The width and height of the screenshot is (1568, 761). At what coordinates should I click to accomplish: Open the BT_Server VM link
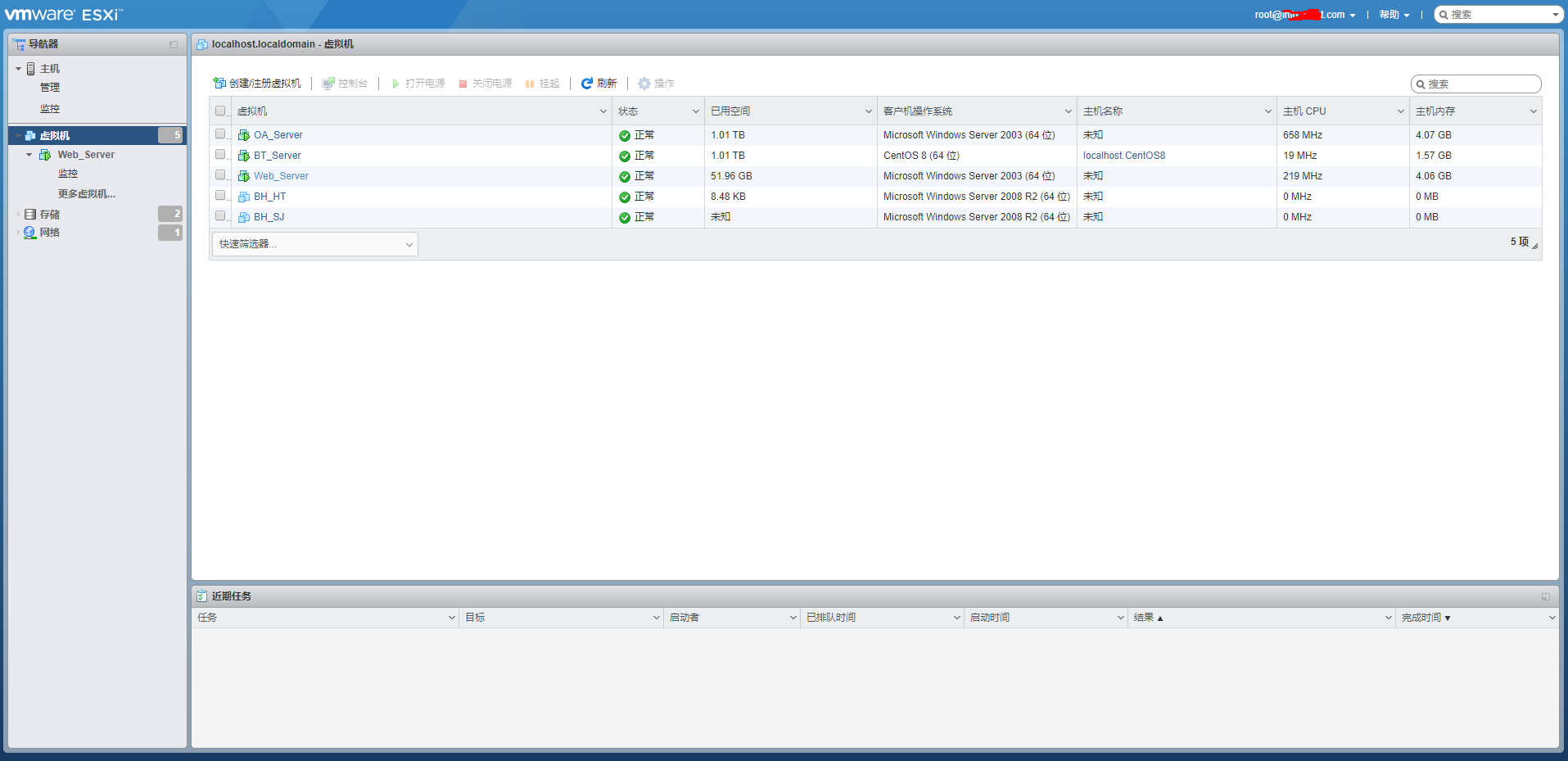click(x=278, y=156)
